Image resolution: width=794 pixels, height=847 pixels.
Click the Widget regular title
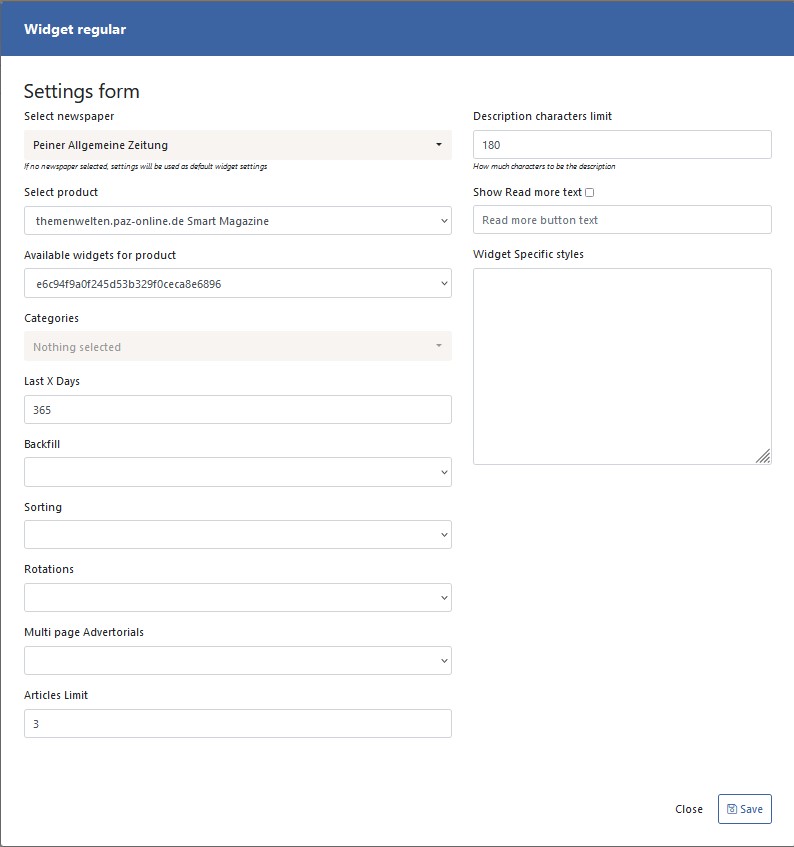pos(75,29)
